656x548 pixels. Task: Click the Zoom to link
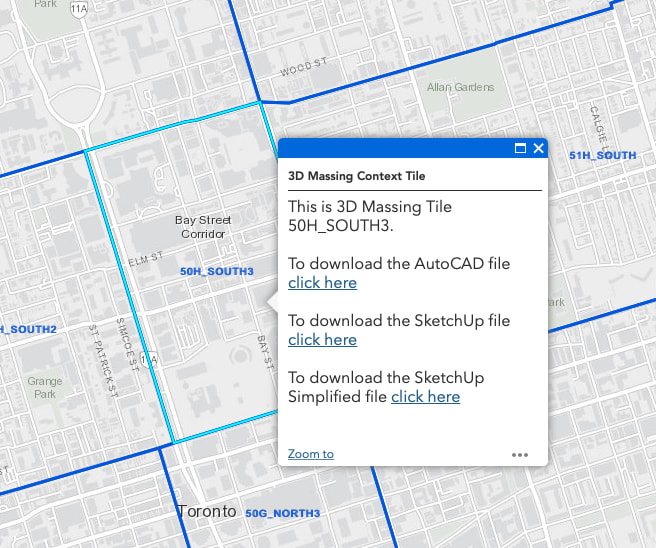coord(311,454)
